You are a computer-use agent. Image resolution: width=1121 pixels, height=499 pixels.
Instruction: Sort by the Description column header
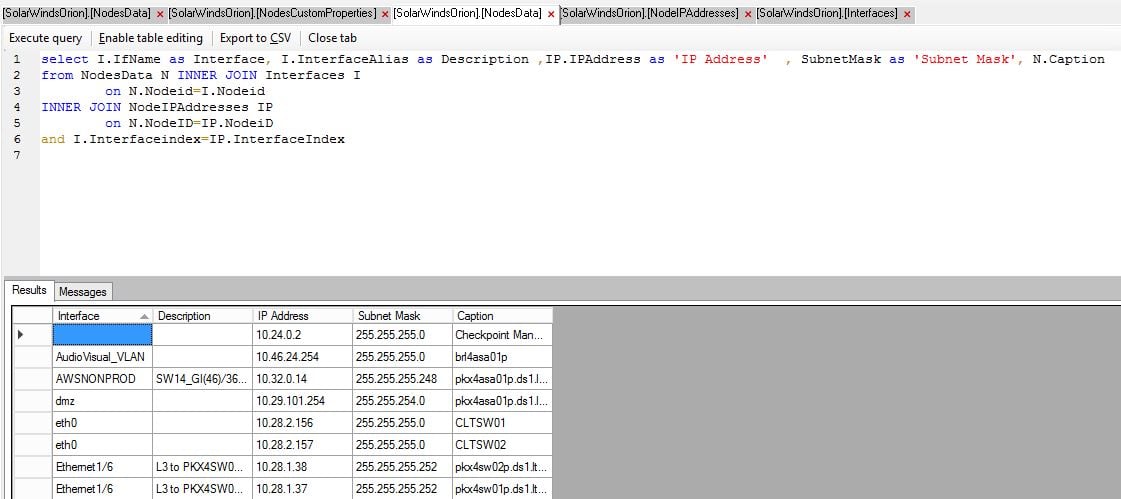click(202, 316)
